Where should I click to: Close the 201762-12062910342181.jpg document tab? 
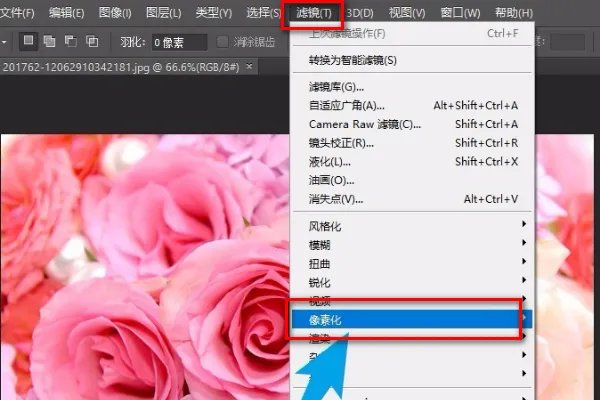tap(249, 67)
